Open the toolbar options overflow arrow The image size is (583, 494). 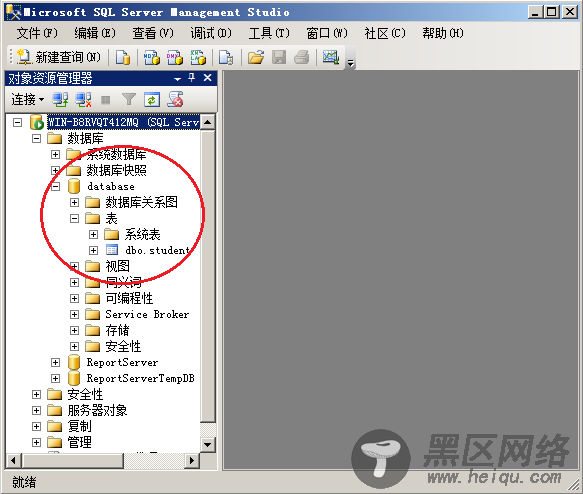351,63
